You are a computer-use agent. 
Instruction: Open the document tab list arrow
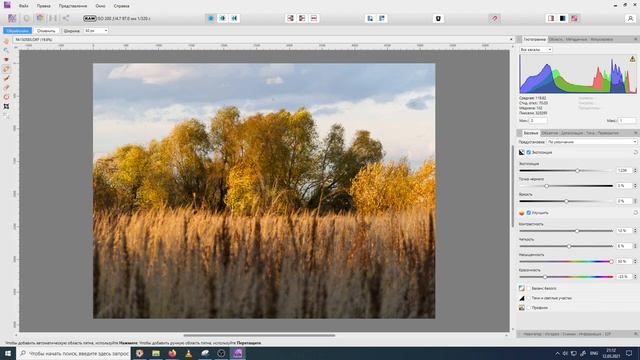pos(511,40)
